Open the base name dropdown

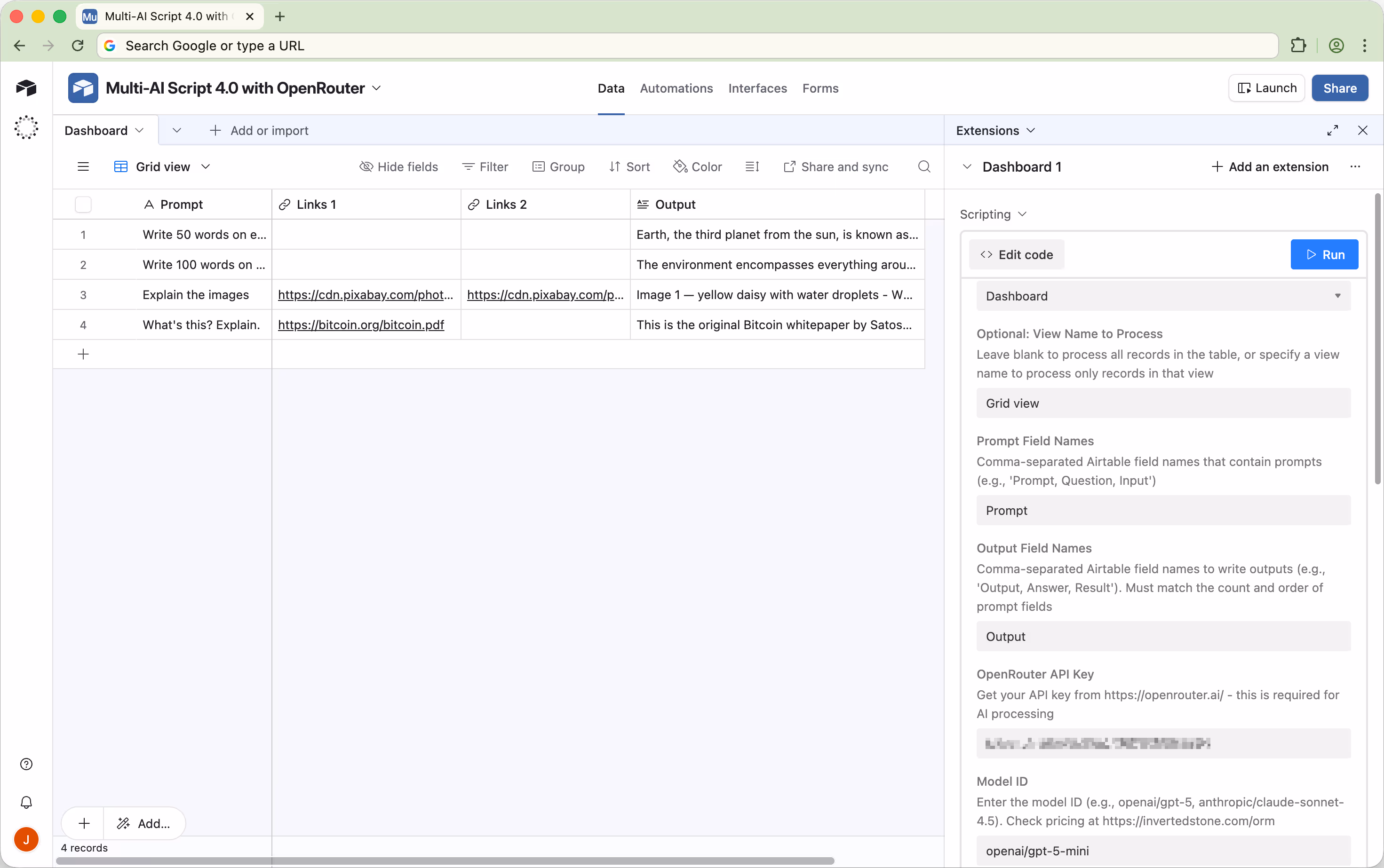[x=376, y=88]
